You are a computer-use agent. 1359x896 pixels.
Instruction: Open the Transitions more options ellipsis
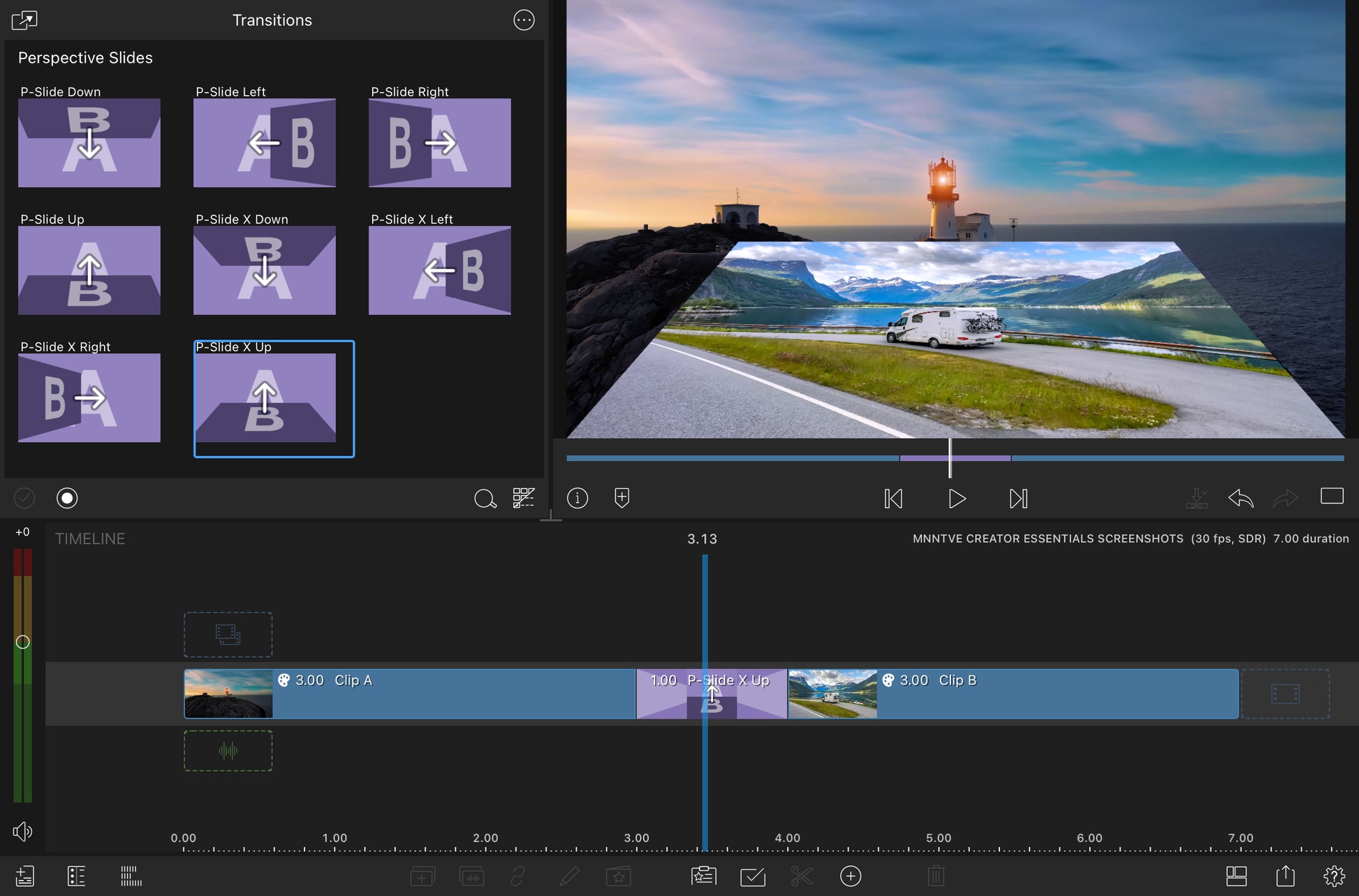[x=524, y=20]
